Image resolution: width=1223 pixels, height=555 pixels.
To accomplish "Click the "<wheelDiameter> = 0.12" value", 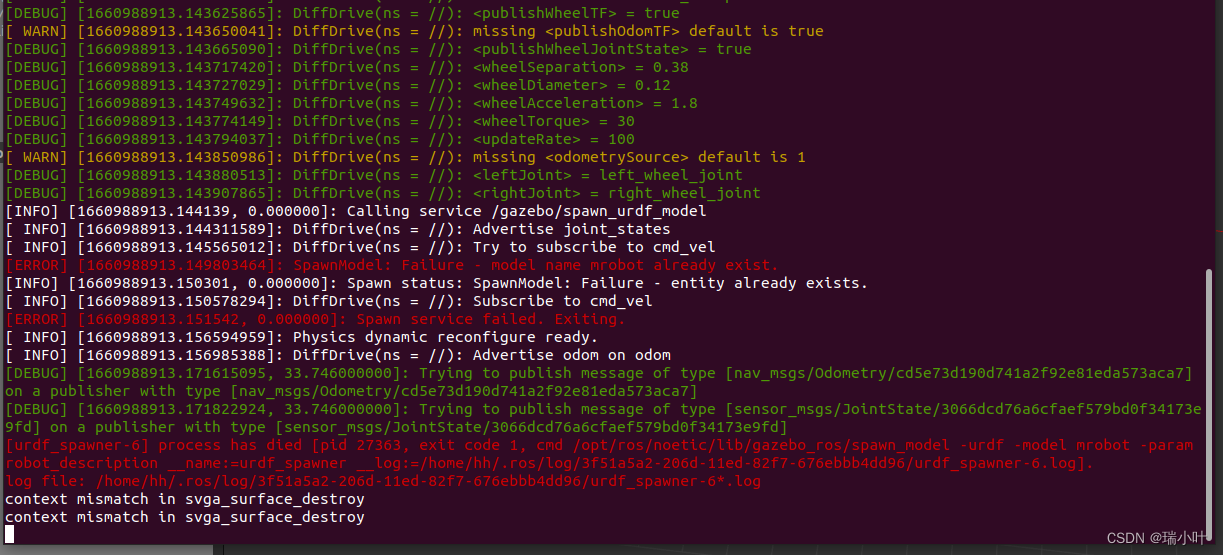I will click(x=572, y=85).
